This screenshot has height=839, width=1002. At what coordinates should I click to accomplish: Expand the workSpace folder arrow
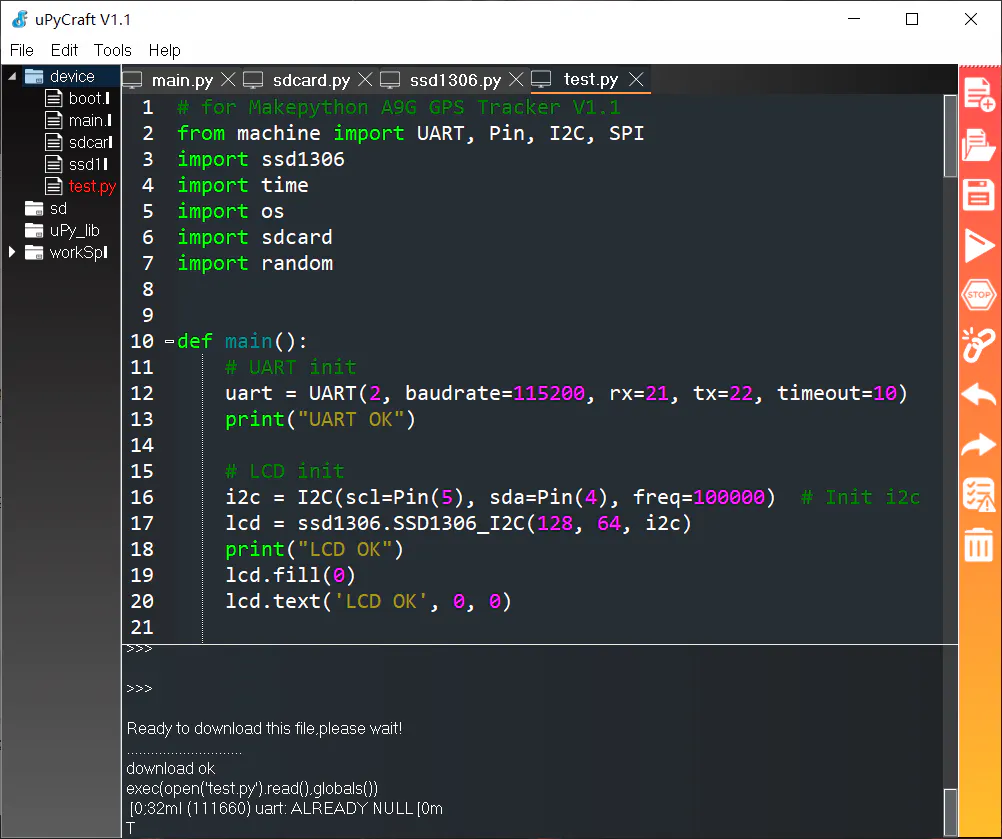13,252
